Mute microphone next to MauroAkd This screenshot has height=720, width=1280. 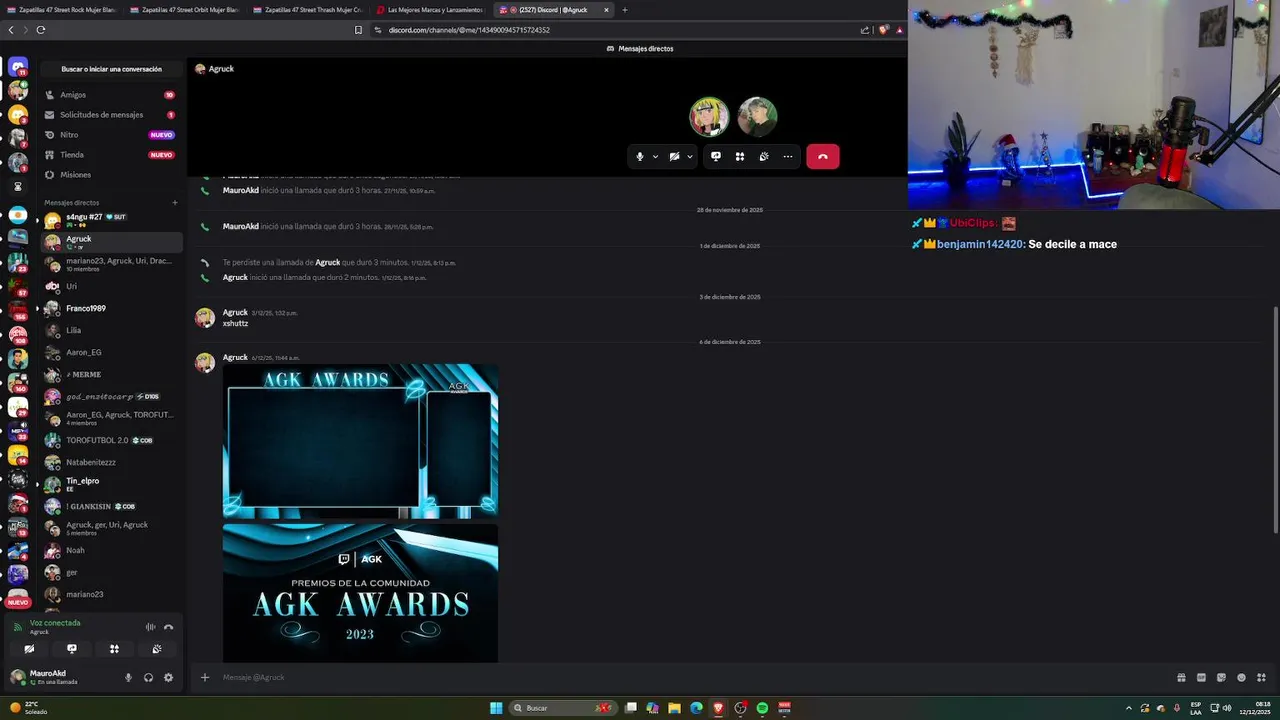click(128, 677)
